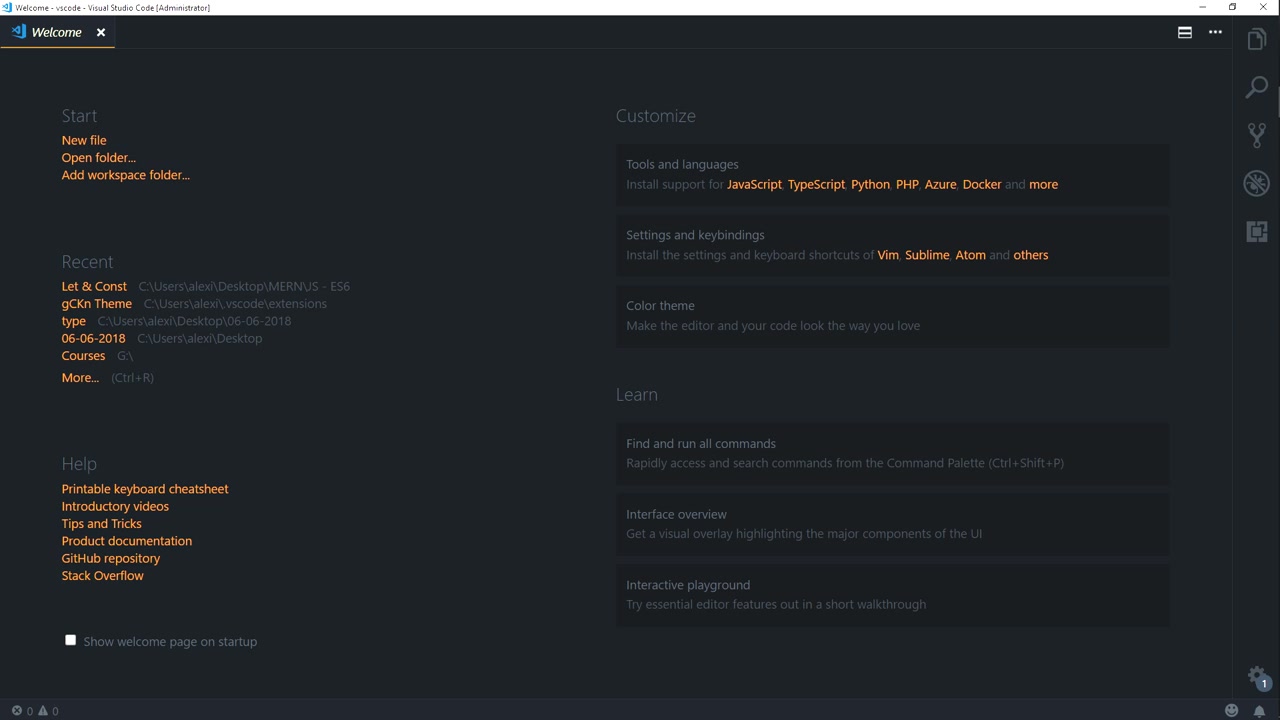The image size is (1280, 720).
Task: Select the Welcome tab
Action: 57,32
